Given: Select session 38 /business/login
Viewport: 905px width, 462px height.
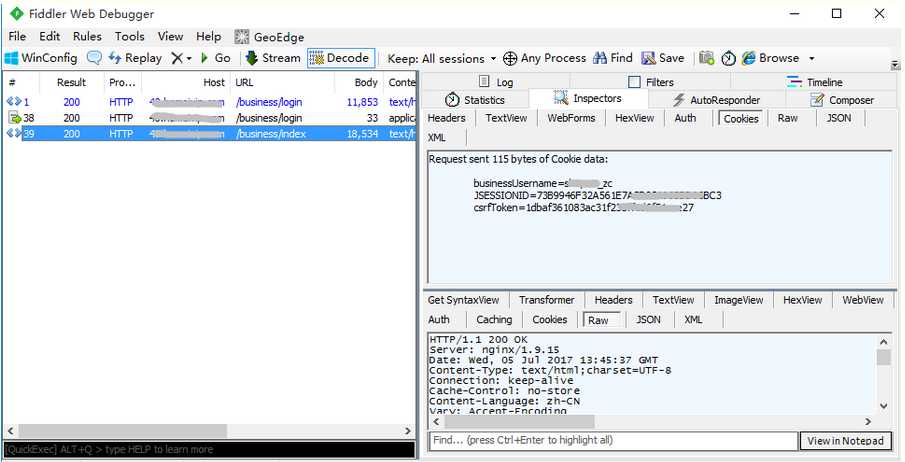Looking at the screenshot, I should (x=208, y=118).
